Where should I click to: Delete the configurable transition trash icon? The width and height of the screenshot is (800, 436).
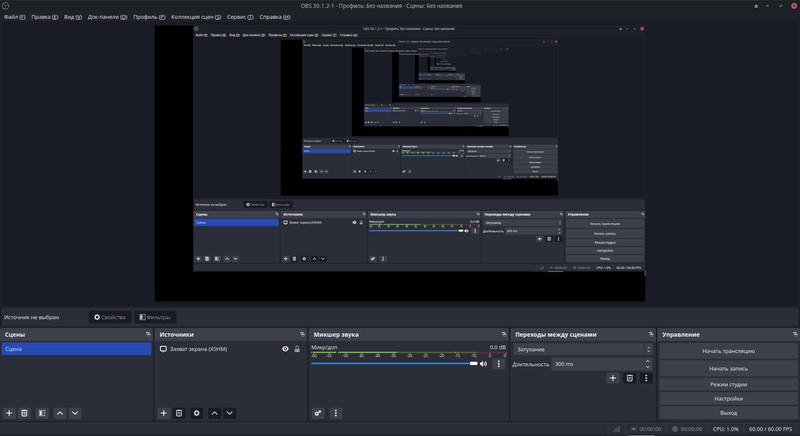point(630,378)
